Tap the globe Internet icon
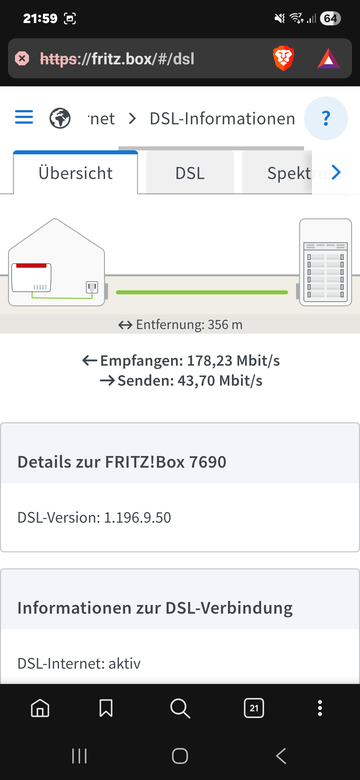360x780 pixels. [x=60, y=118]
